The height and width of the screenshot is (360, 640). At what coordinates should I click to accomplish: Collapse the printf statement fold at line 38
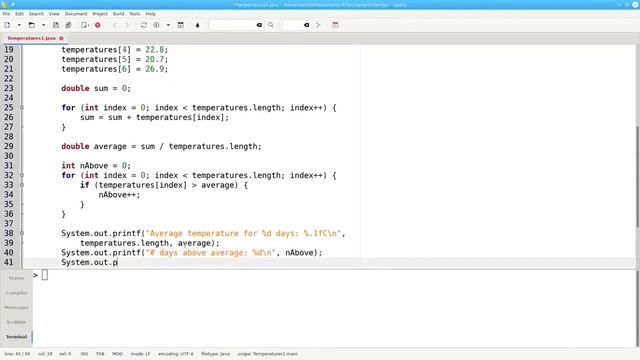(x=22, y=233)
